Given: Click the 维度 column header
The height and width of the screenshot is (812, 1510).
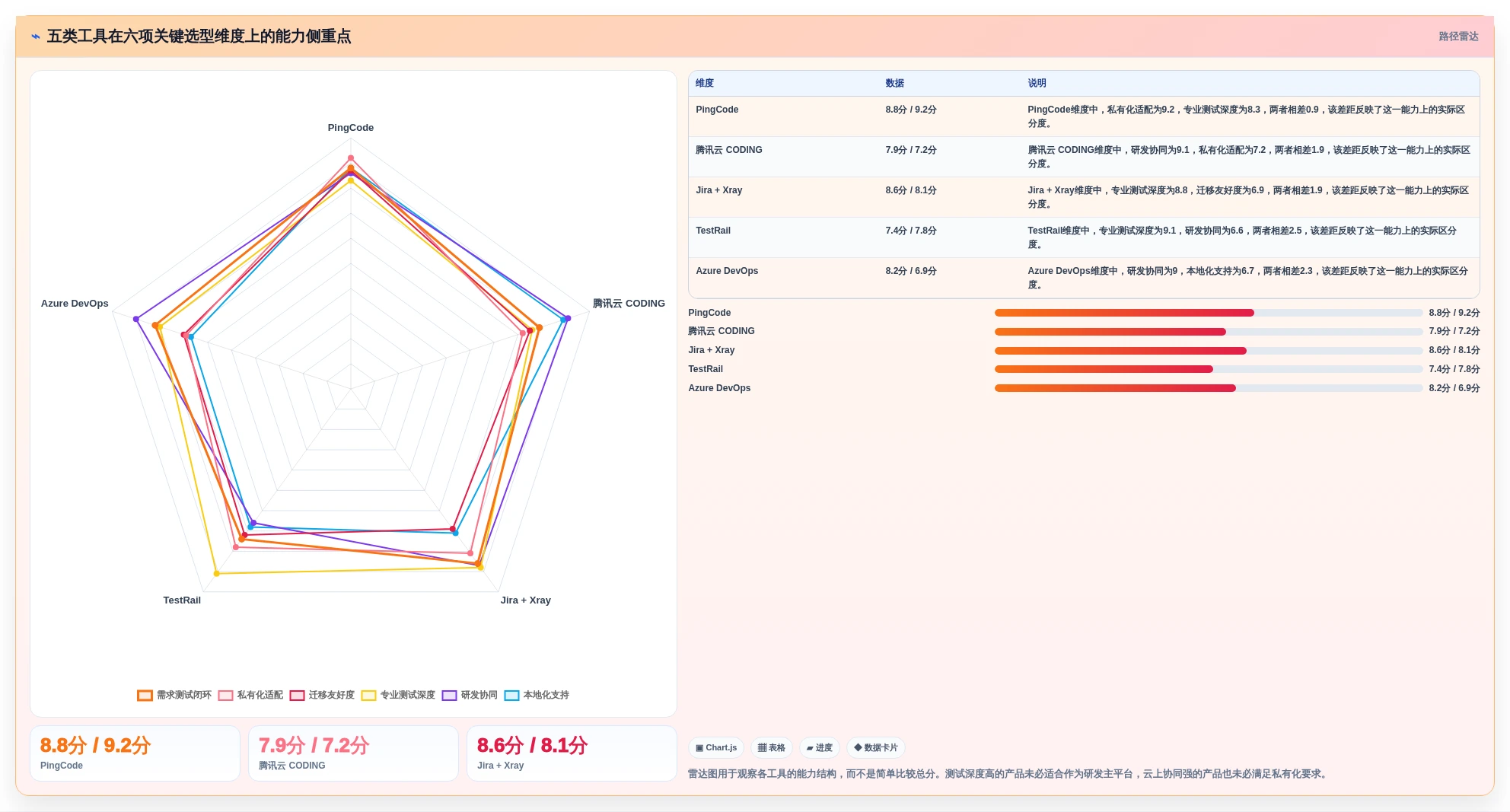Looking at the screenshot, I should tap(705, 83).
